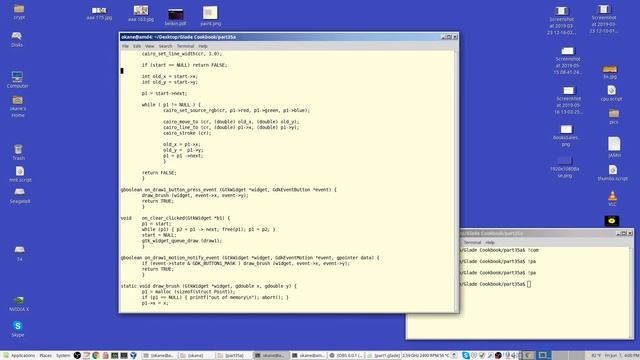Switch to the [part1.glade] taskbar window
The height and width of the screenshot is (360, 640).
384,356
